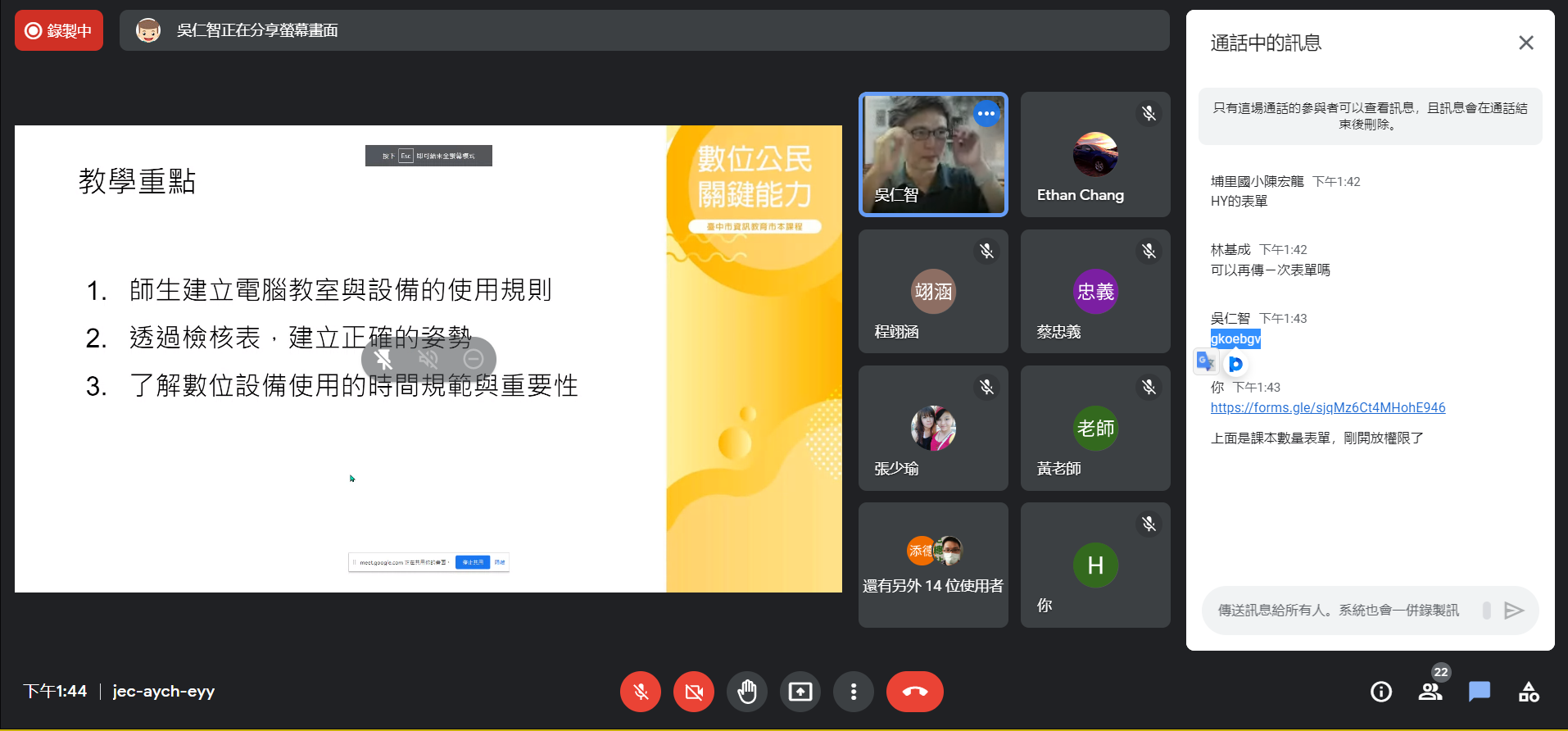1568x731 pixels.
Task: Click meeting code jec-aych-eyy
Action: click(163, 691)
